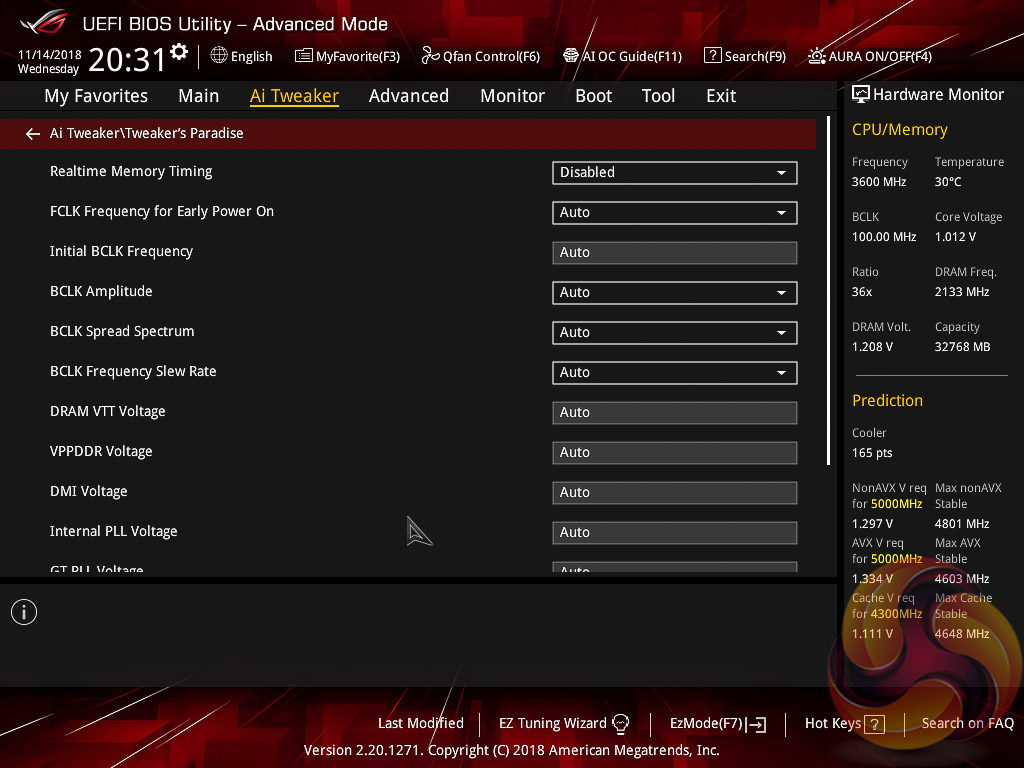Expand the BCLK Spread Spectrum dropdown
The image size is (1024, 768).
point(674,332)
